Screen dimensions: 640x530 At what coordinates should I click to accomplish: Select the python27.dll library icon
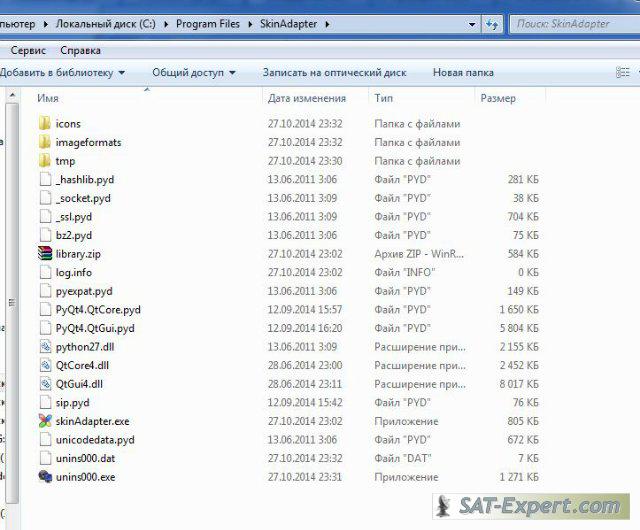click(x=45, y=347)
